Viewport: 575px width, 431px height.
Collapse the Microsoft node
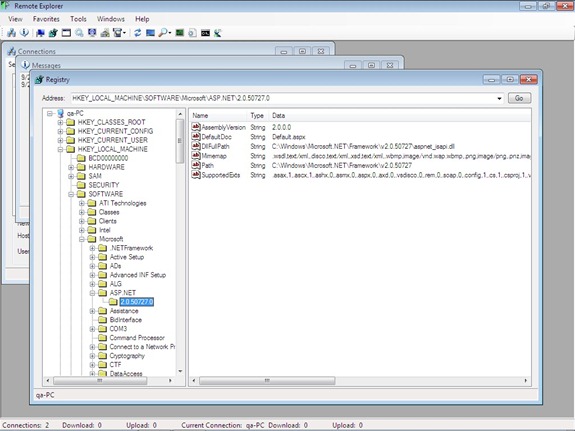82,239
